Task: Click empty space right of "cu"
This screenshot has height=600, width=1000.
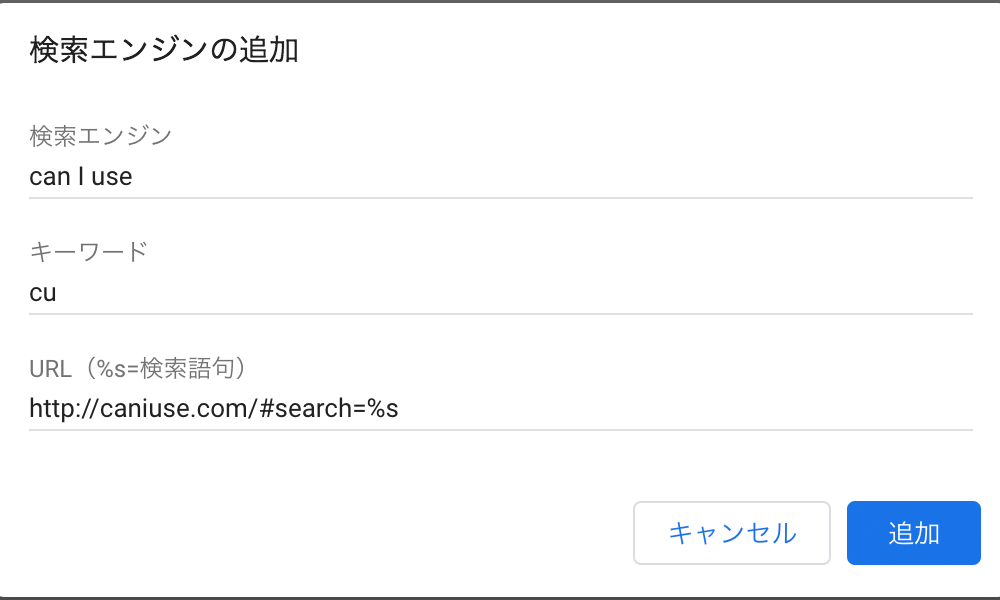Action: coord(500,293)
